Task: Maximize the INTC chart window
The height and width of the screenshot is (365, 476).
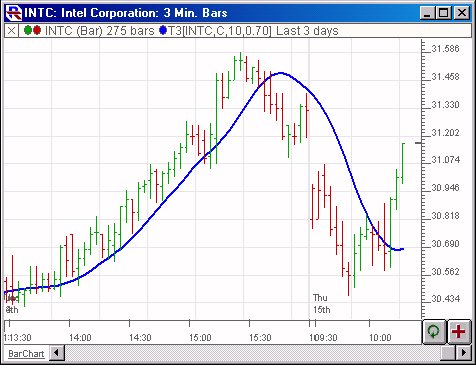Action: [444, 13]
